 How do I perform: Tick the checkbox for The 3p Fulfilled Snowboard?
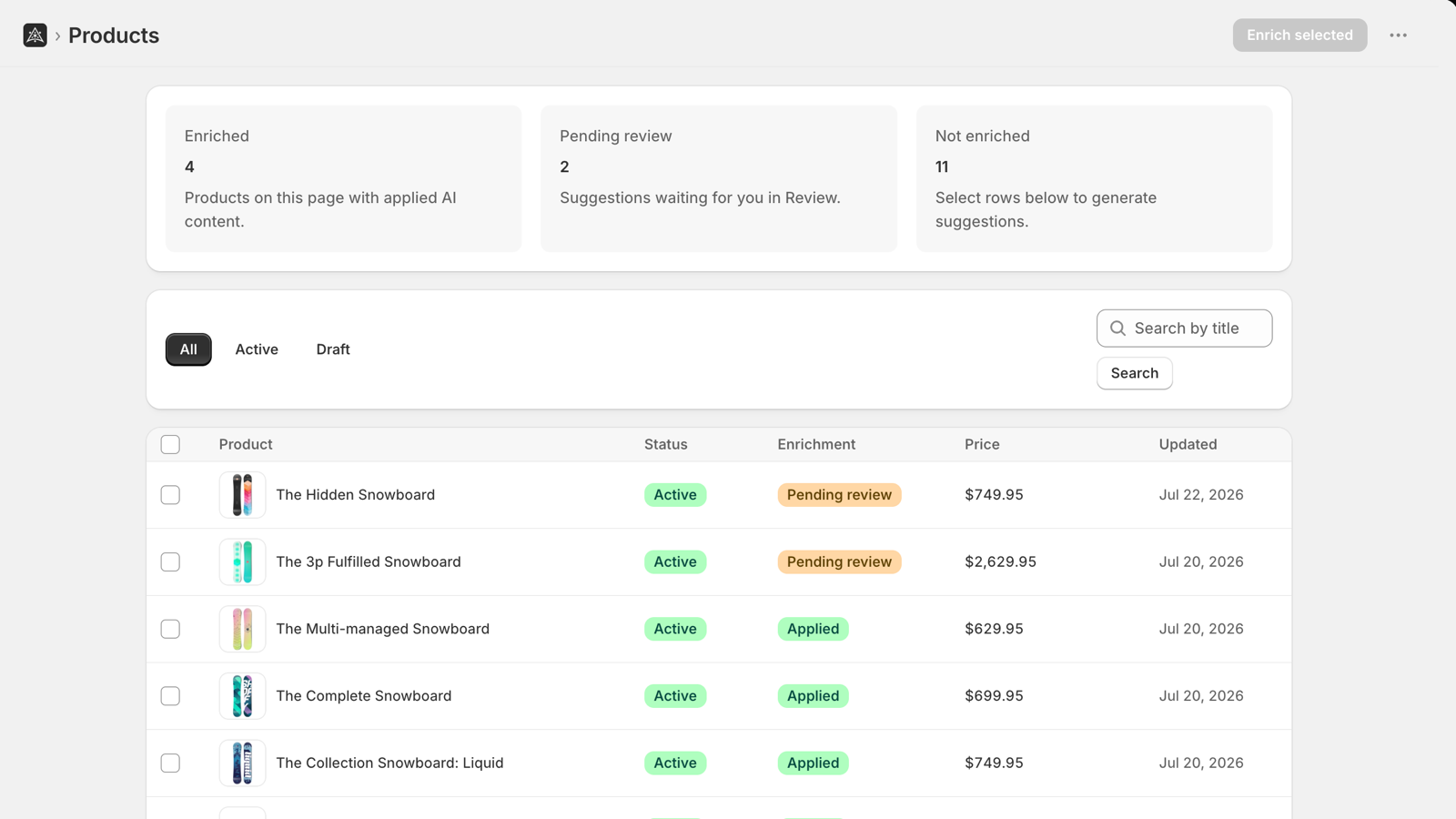click(x=170, y=562)
